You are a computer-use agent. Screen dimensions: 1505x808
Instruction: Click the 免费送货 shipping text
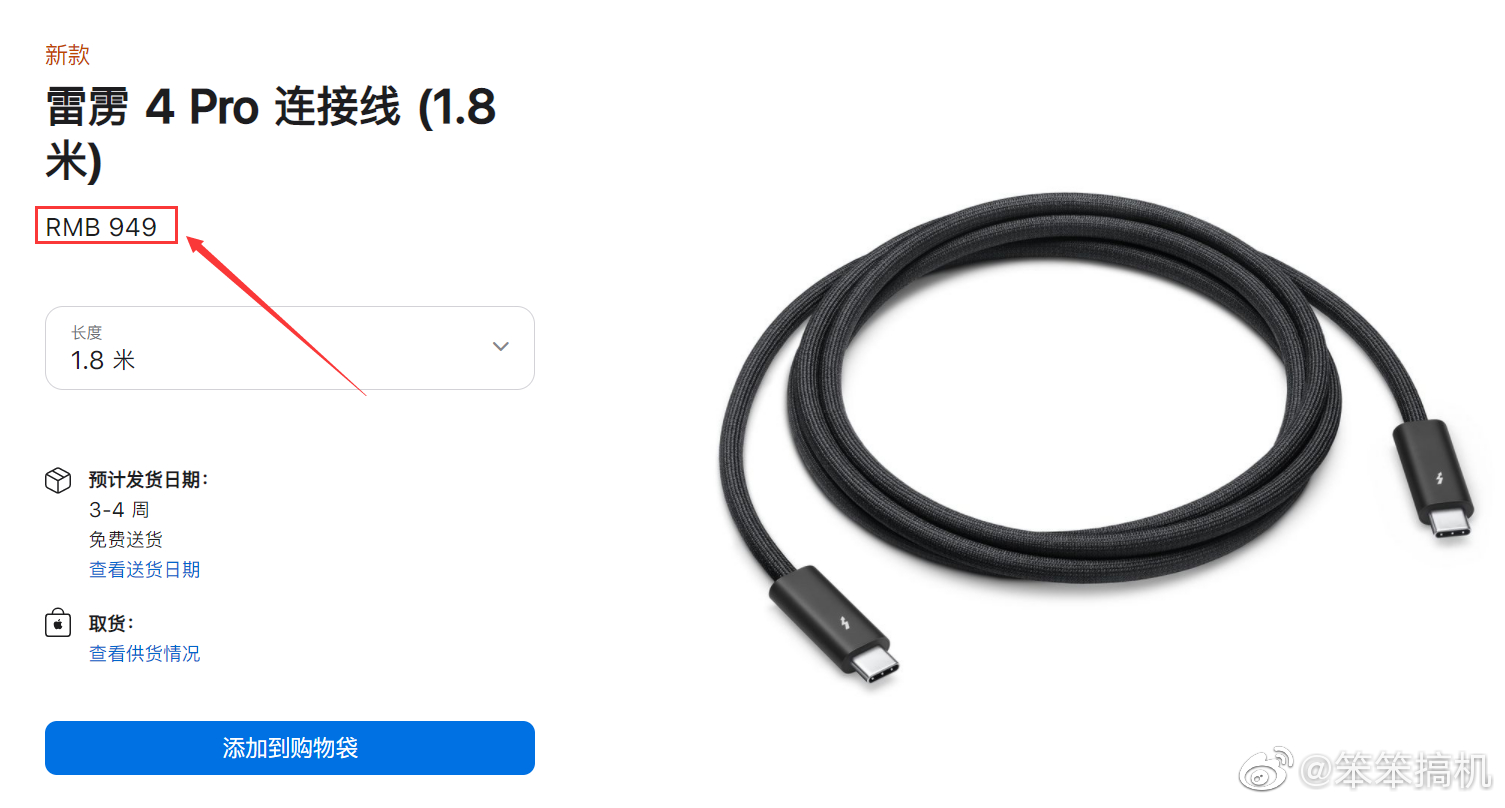point(126,539)
